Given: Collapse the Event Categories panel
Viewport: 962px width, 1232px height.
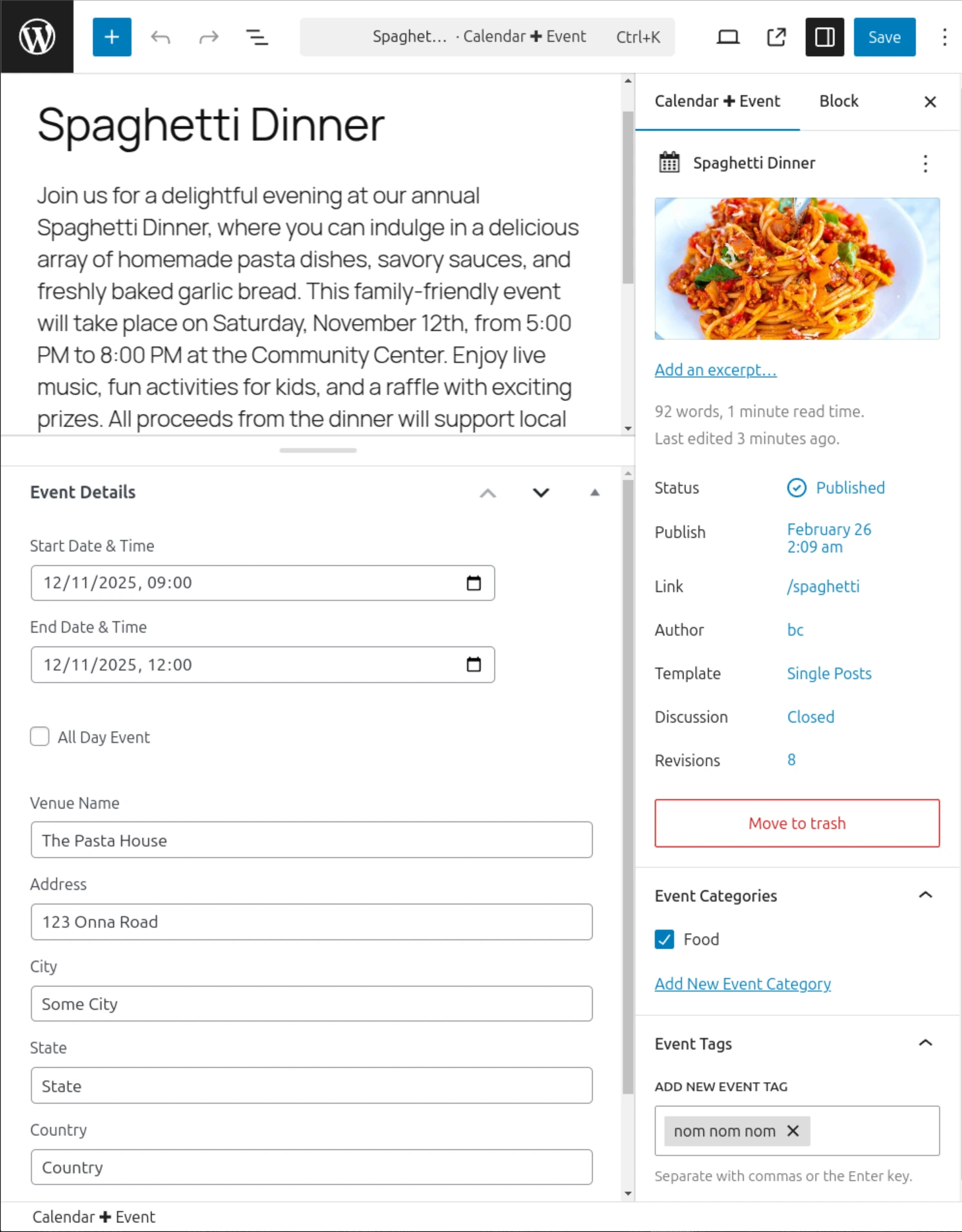Looking at the screenshot, I should (x=925, y=895).
